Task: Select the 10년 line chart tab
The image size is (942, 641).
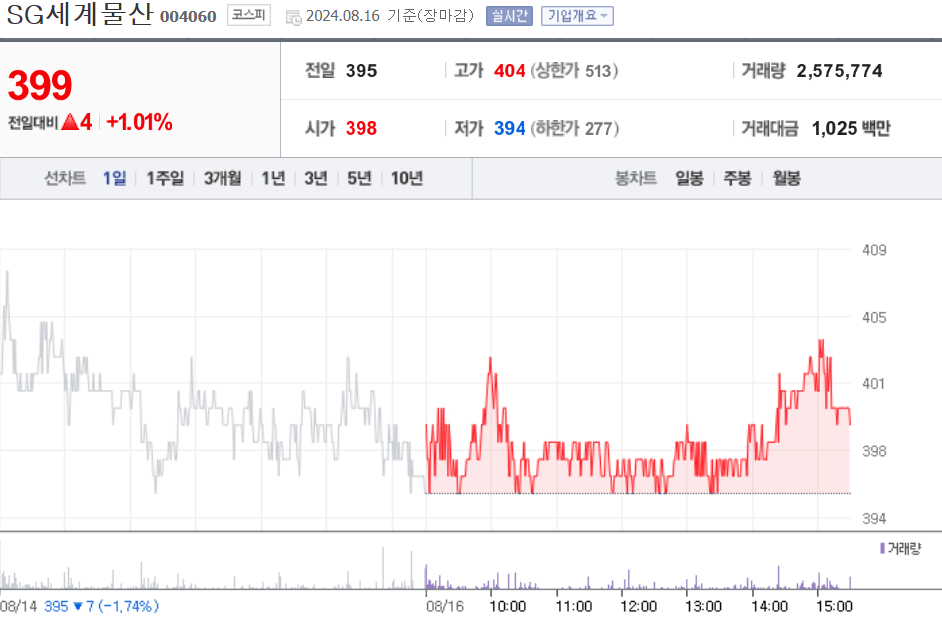Action: pos(407,178)
